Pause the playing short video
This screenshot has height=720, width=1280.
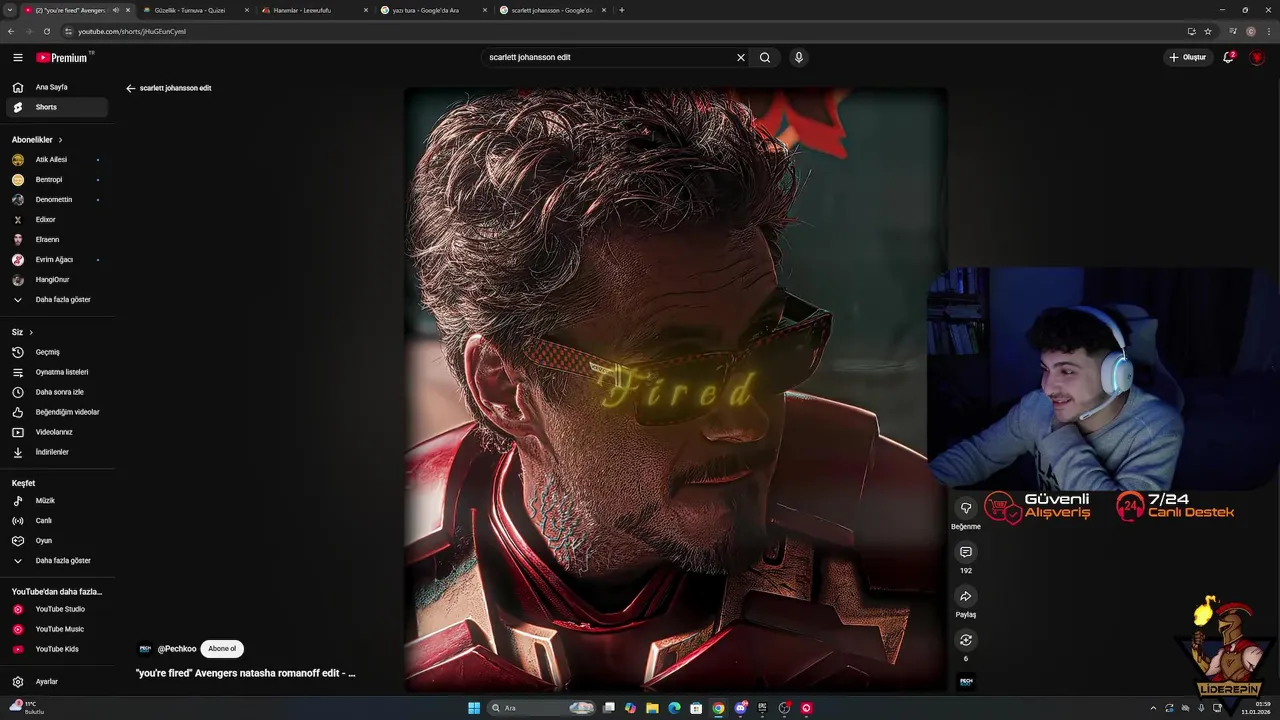pyautogui.click(x=675, y=390)
